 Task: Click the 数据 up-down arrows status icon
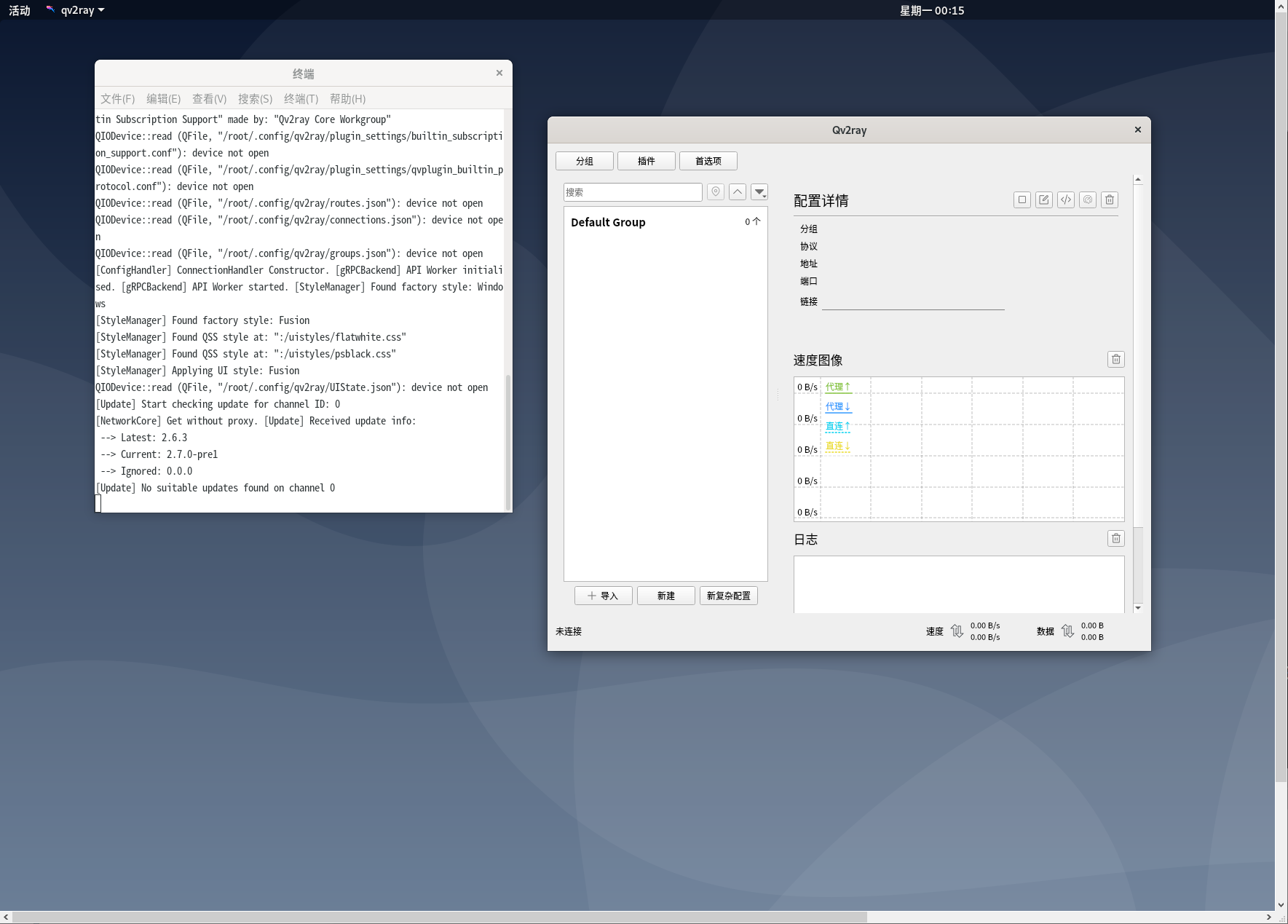click(x=1067, y=631)
